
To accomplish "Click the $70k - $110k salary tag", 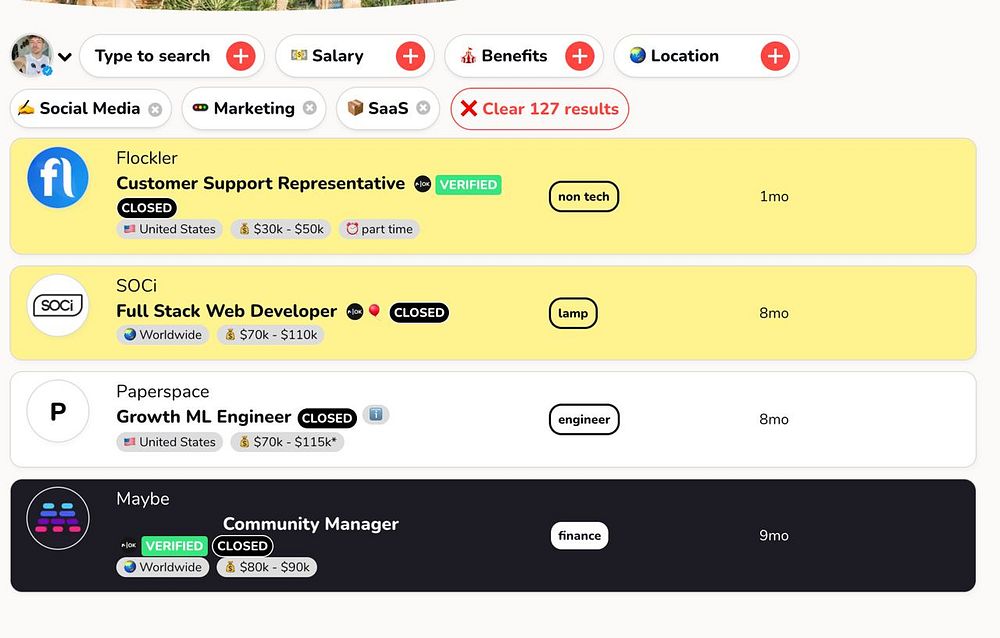I will pos(270,335).
